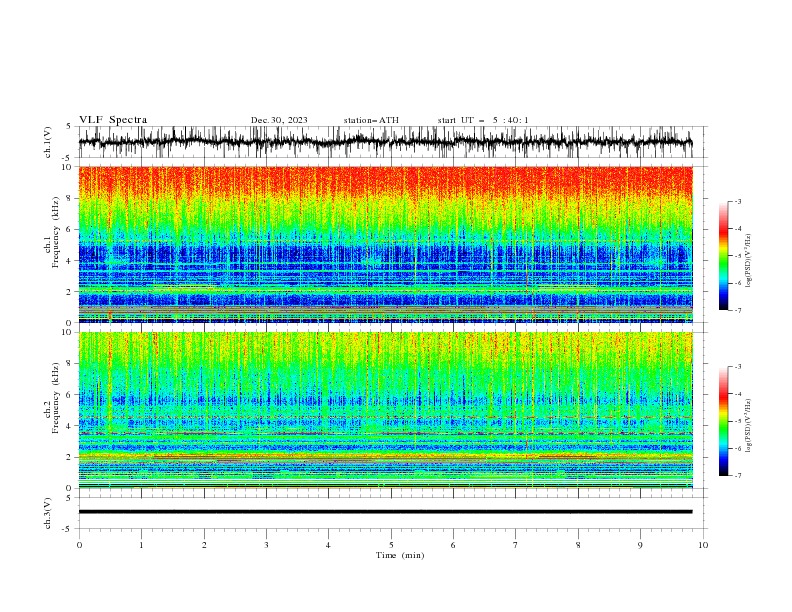Click the ch.2 colorbar log(PSD) label
This screenshot has height=612, width=792.
pos(748,426)
